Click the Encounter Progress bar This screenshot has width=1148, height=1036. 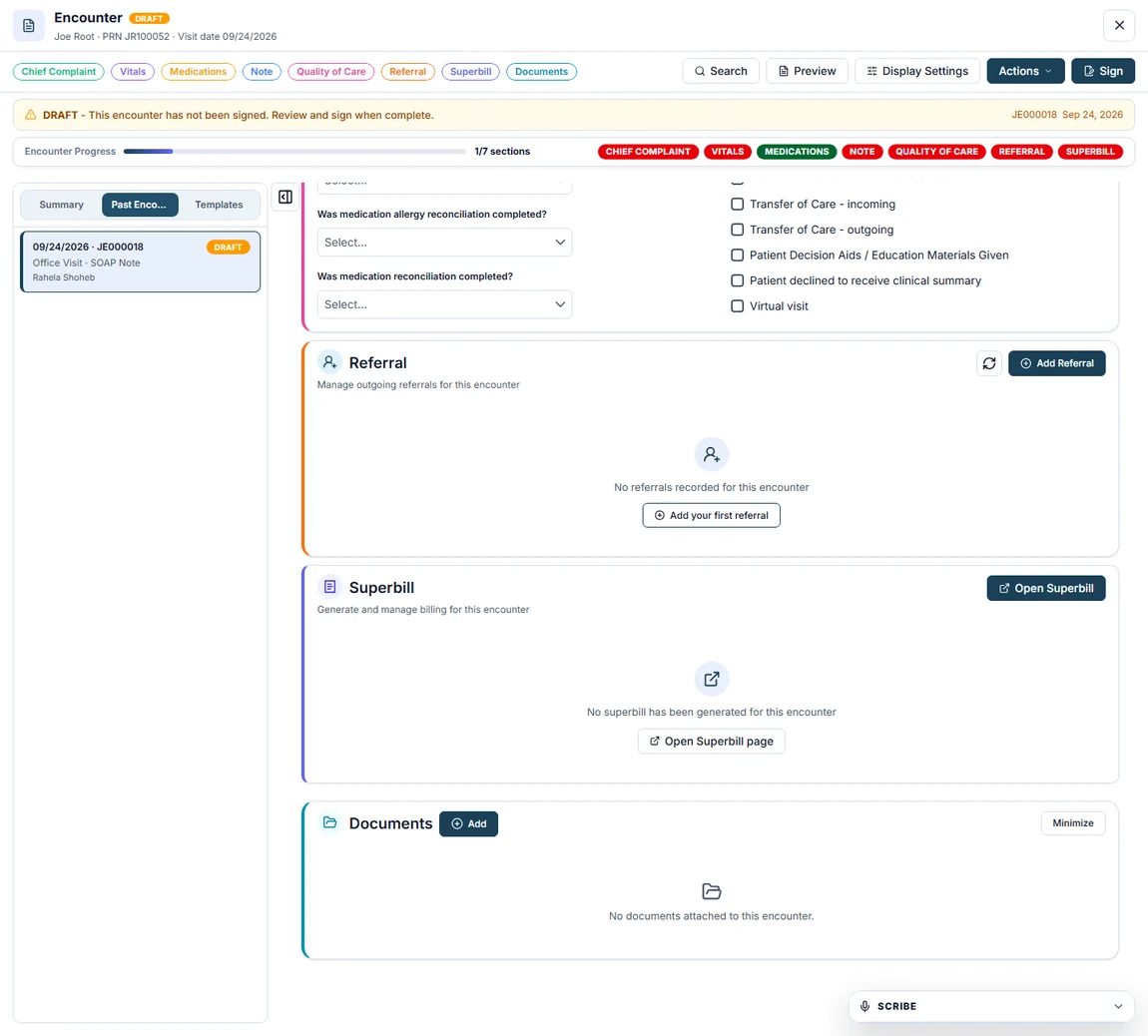point(294,152)
